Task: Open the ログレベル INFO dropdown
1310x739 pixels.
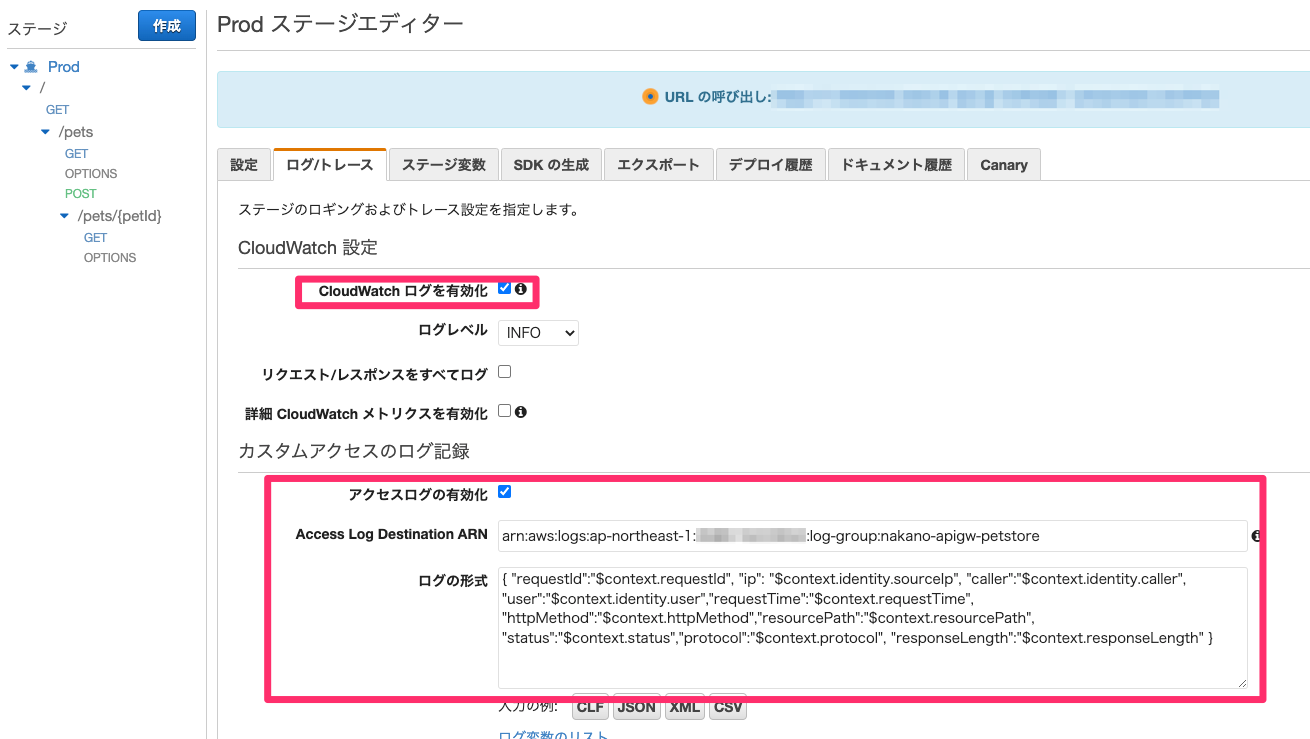Action: pyautogui.click(x=538, y=332)
